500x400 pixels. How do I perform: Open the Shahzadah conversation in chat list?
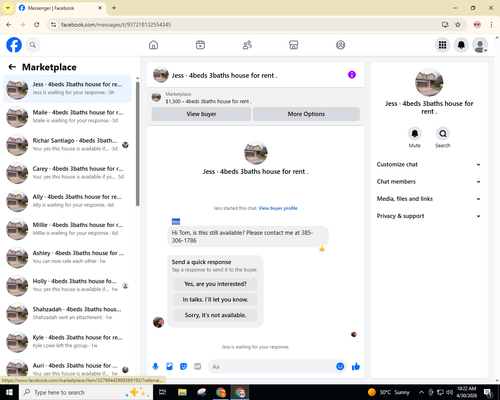(x=67, y=314)
